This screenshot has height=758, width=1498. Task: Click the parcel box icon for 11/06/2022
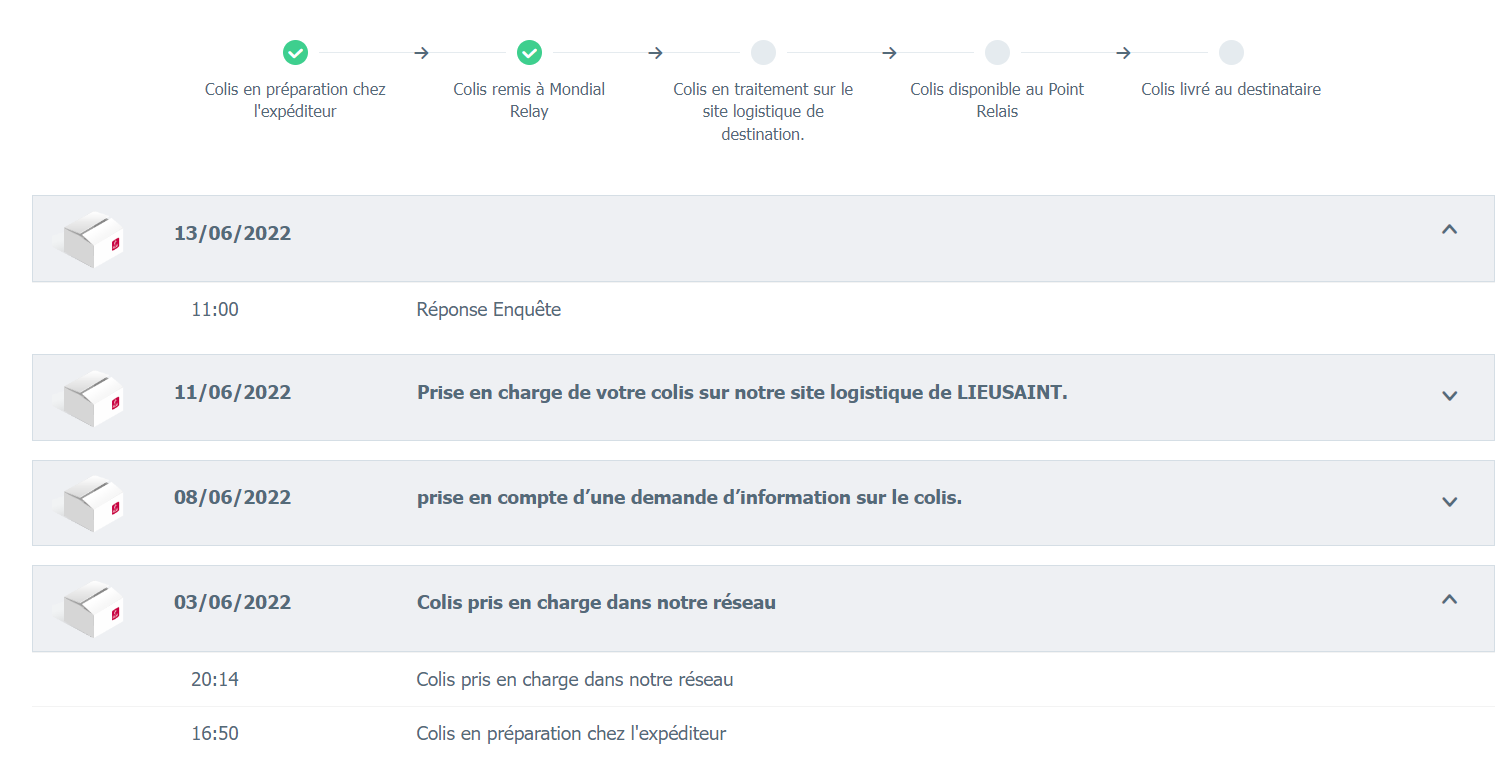point(92,398)
